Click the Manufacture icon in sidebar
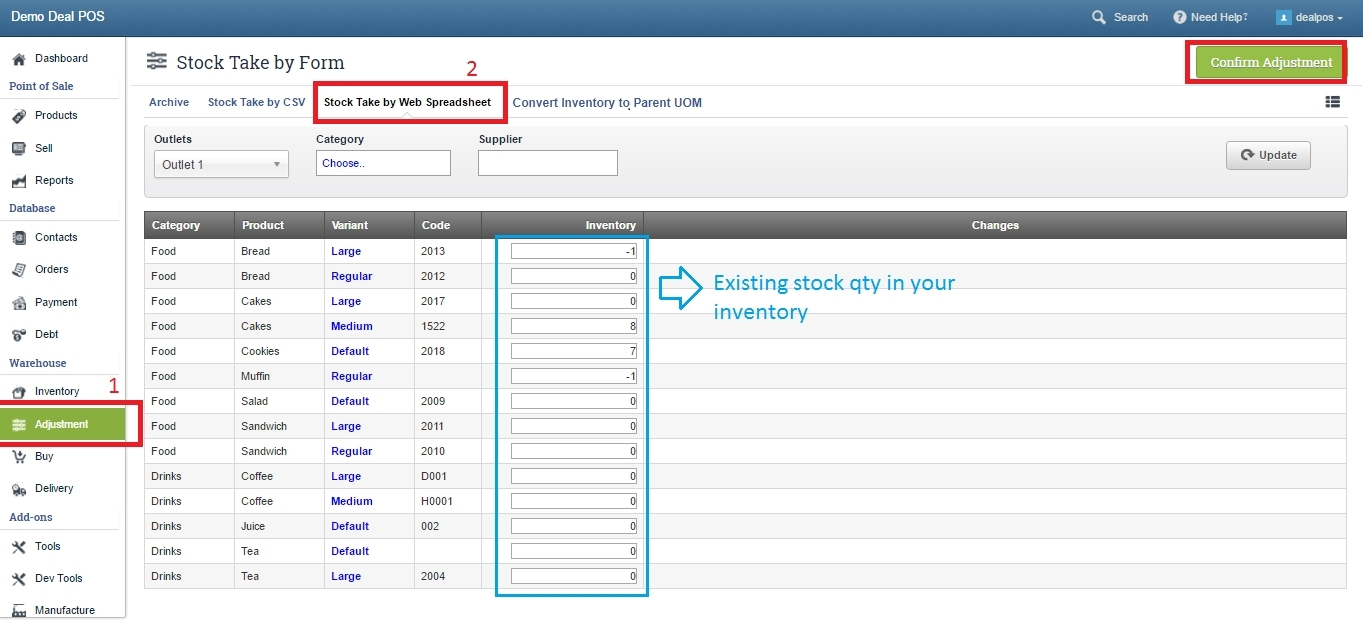This screenshot has width=1363, height=631. tap(18, 611)
